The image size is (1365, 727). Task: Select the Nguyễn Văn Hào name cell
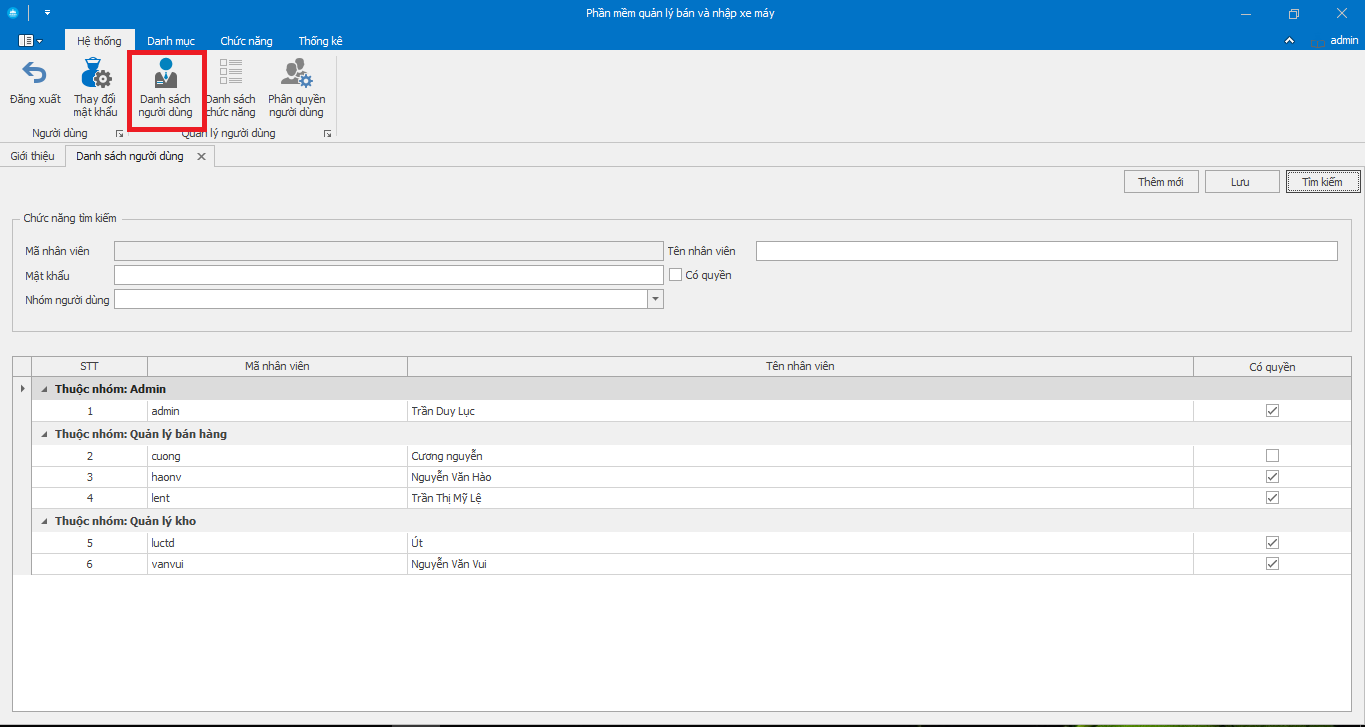[x=800, y=477]
